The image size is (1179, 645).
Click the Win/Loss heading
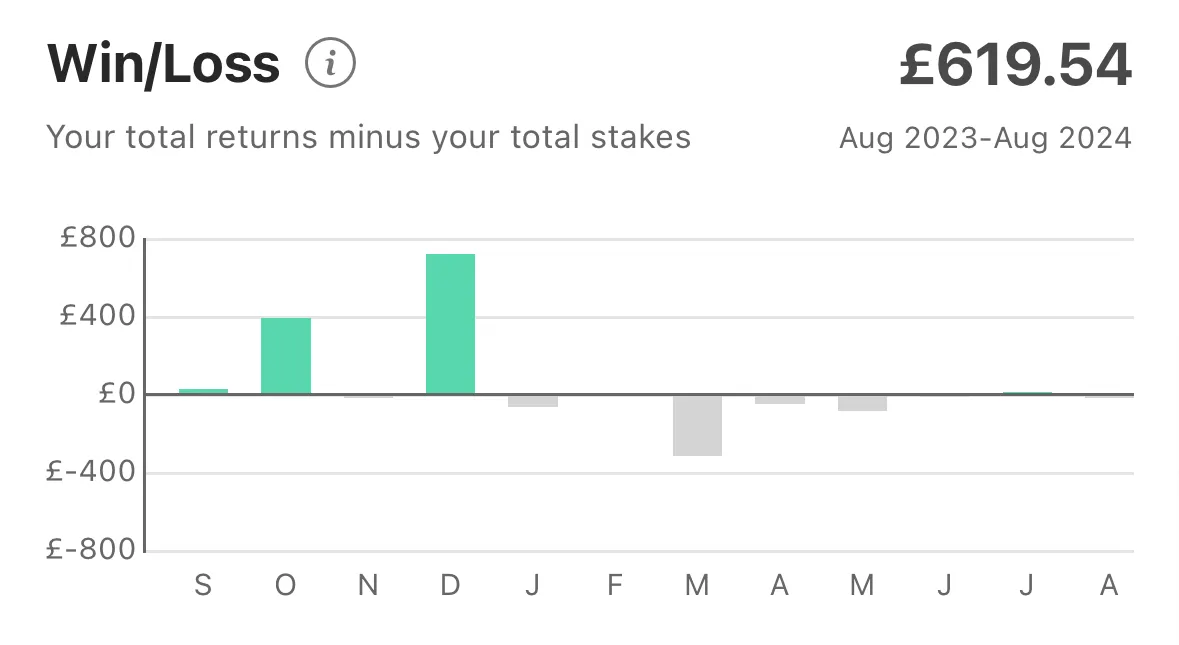(163, 65)
